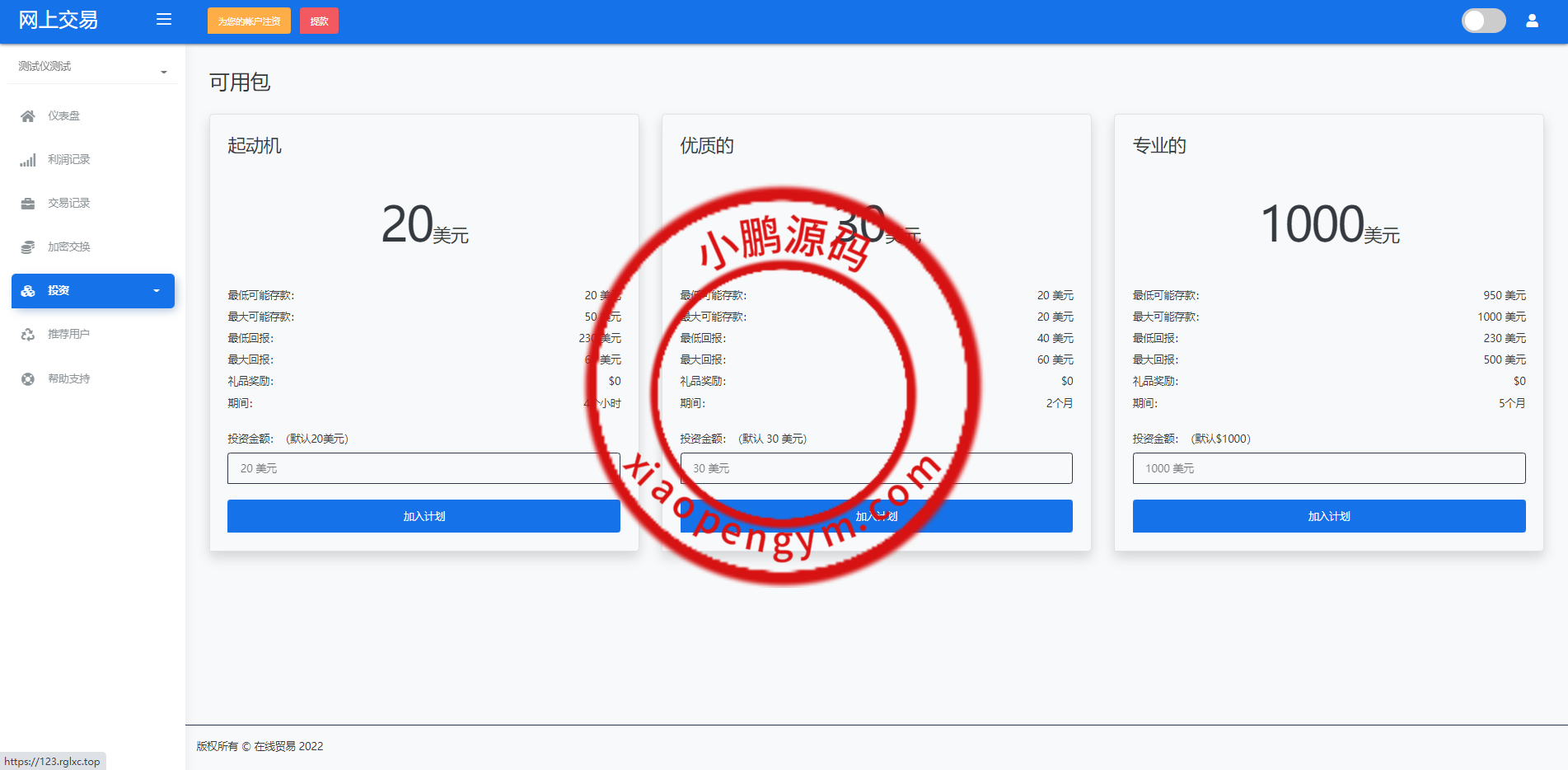The height and width of the screenshot is (770, 1568).
Task: Click the hamburger menu icon
Action: click(164, 20)
